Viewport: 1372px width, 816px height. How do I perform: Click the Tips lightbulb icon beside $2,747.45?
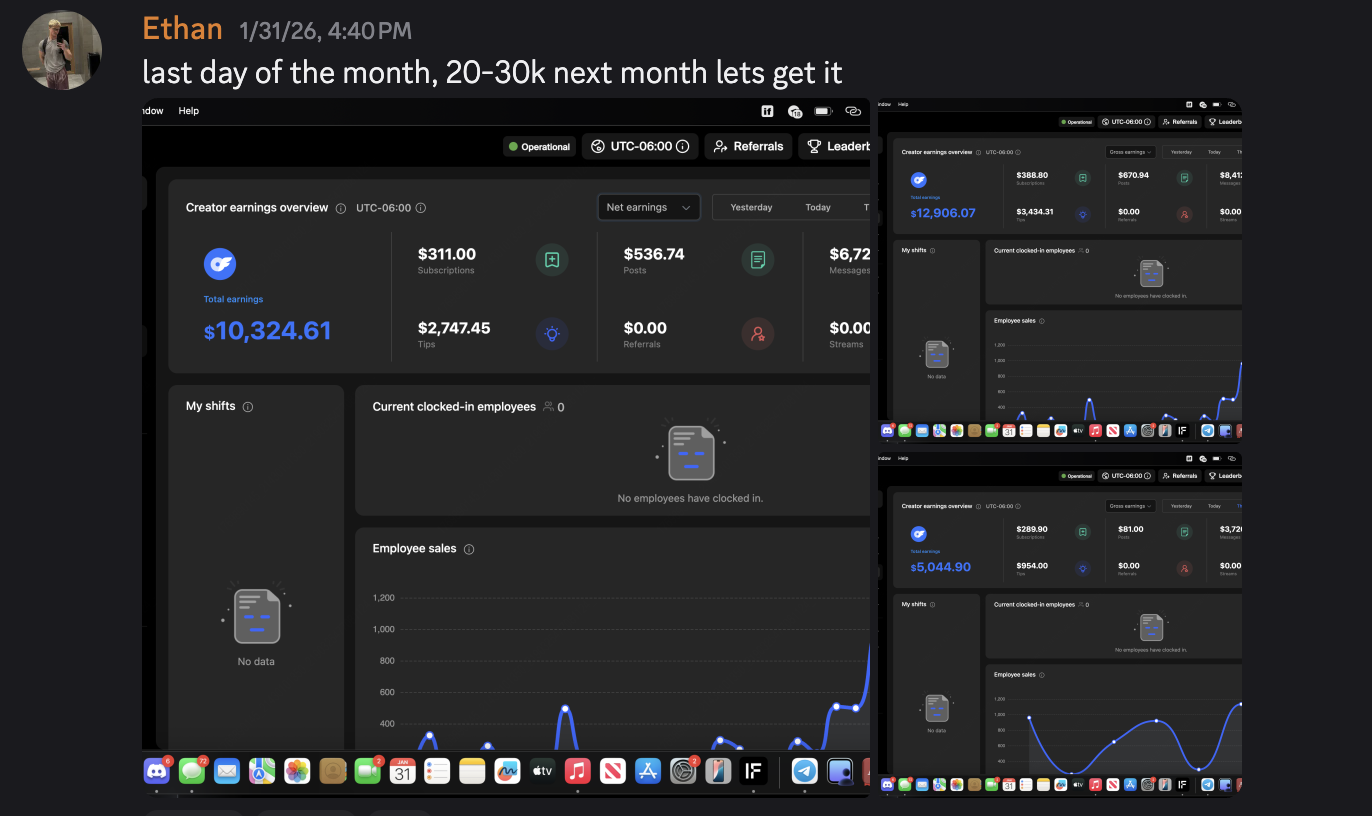point(551,334)
